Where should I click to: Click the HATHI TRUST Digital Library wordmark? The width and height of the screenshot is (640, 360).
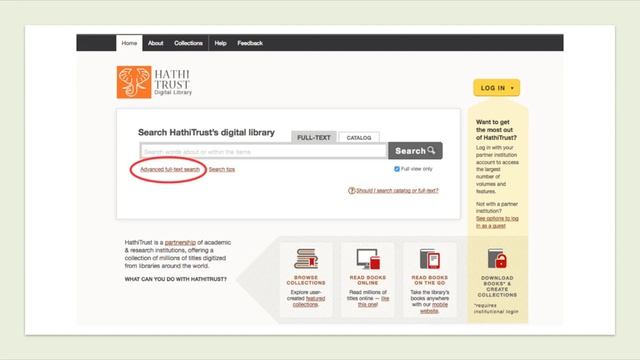(x=172, y=82)
